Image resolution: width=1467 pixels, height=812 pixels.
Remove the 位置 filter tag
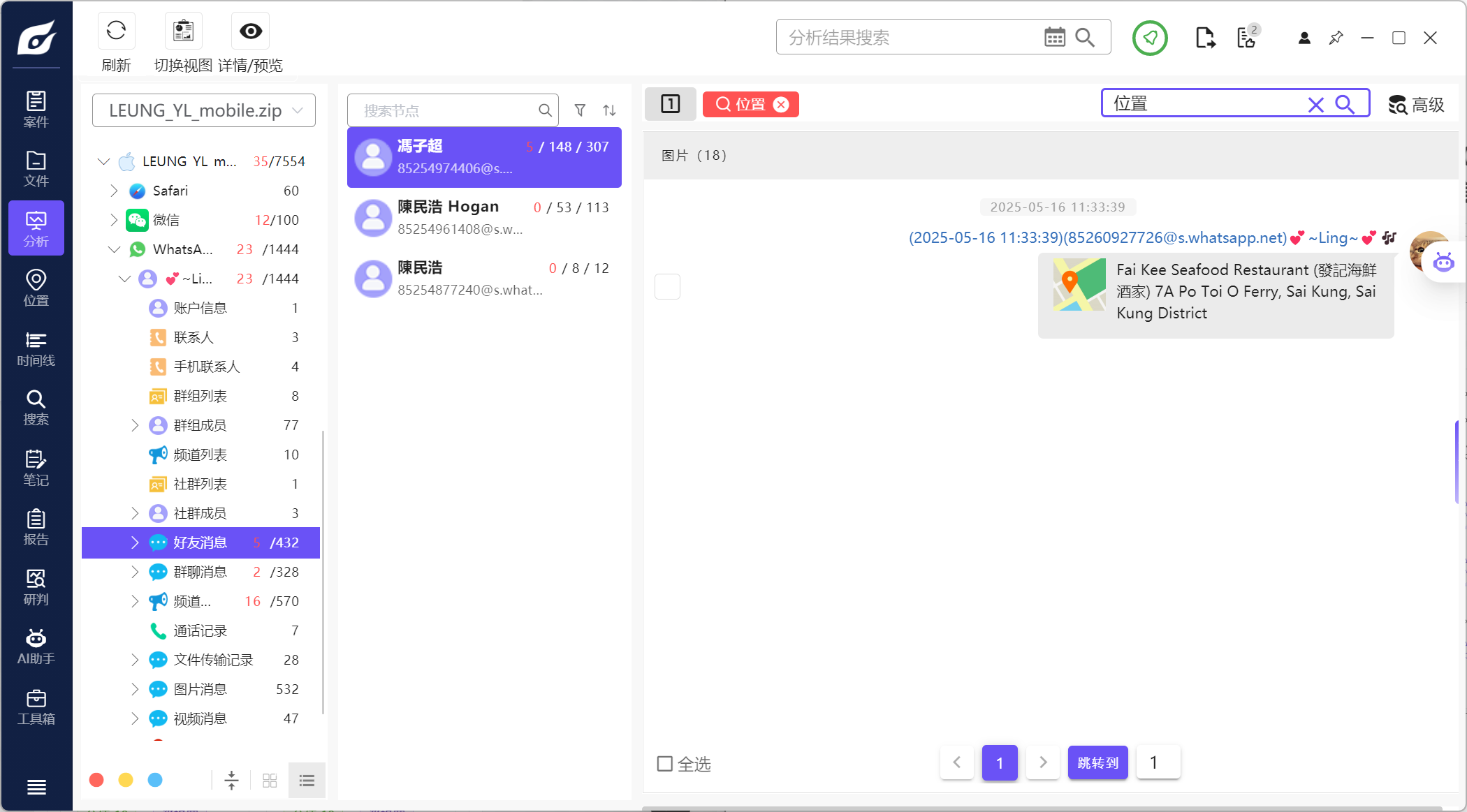pos(781,105)
